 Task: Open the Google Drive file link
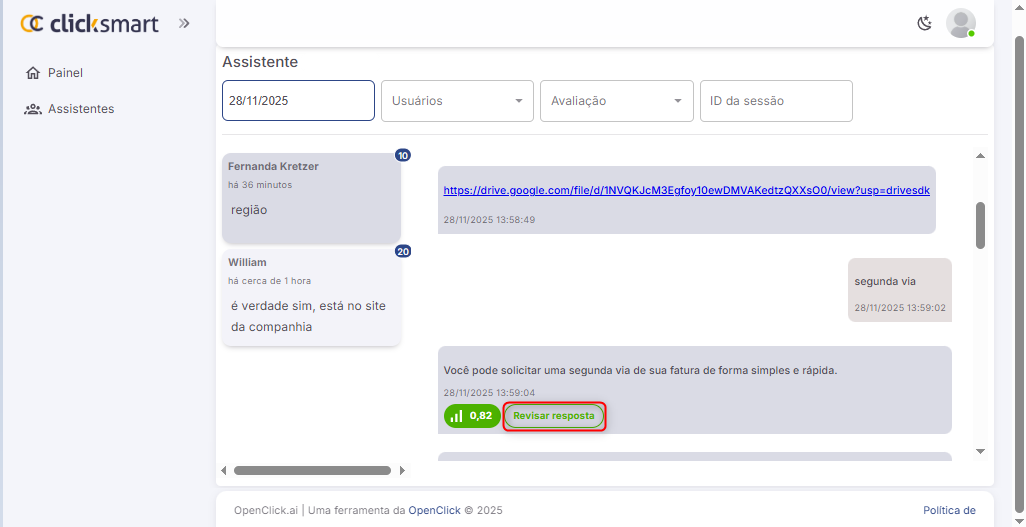(687, 190)
